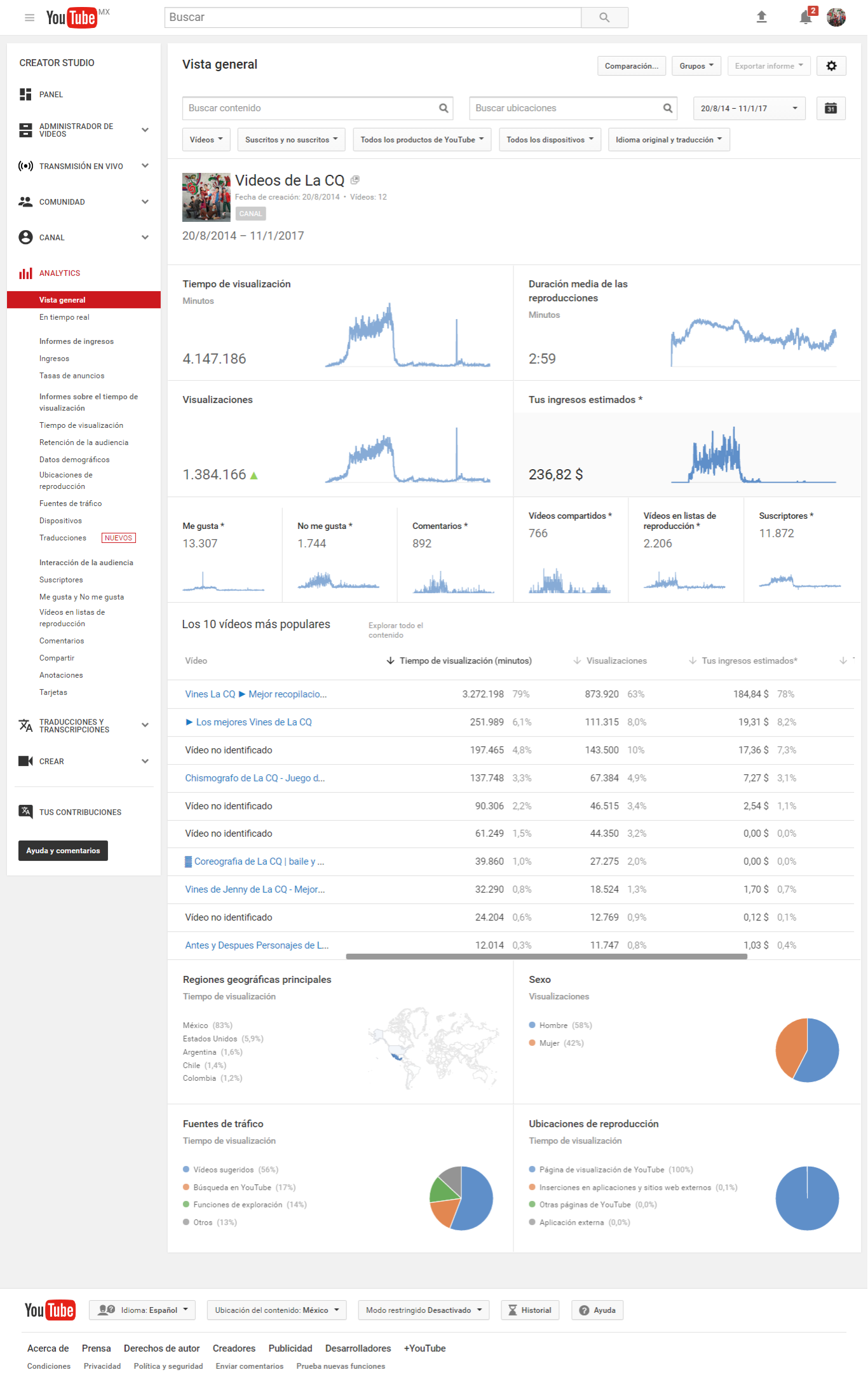Click the footer YouTube logo

50,1310
